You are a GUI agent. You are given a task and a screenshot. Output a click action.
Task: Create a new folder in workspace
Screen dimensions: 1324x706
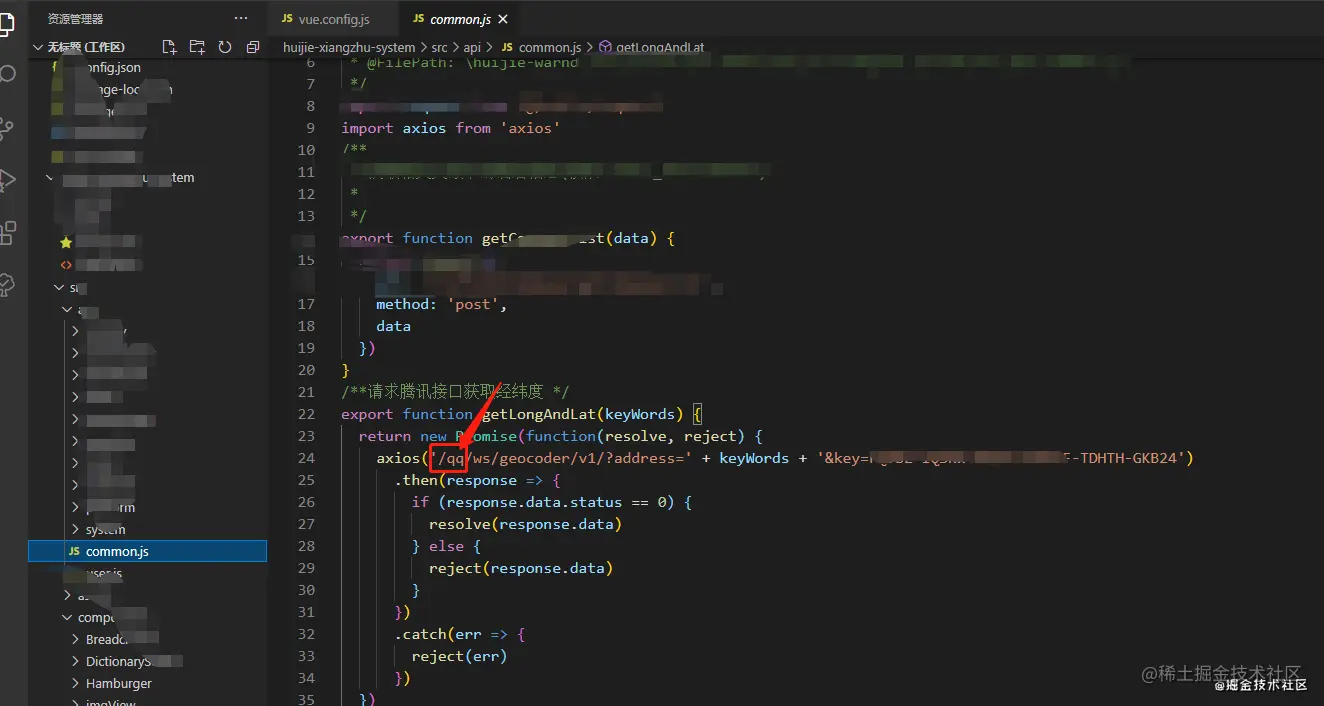coord(197,47)
